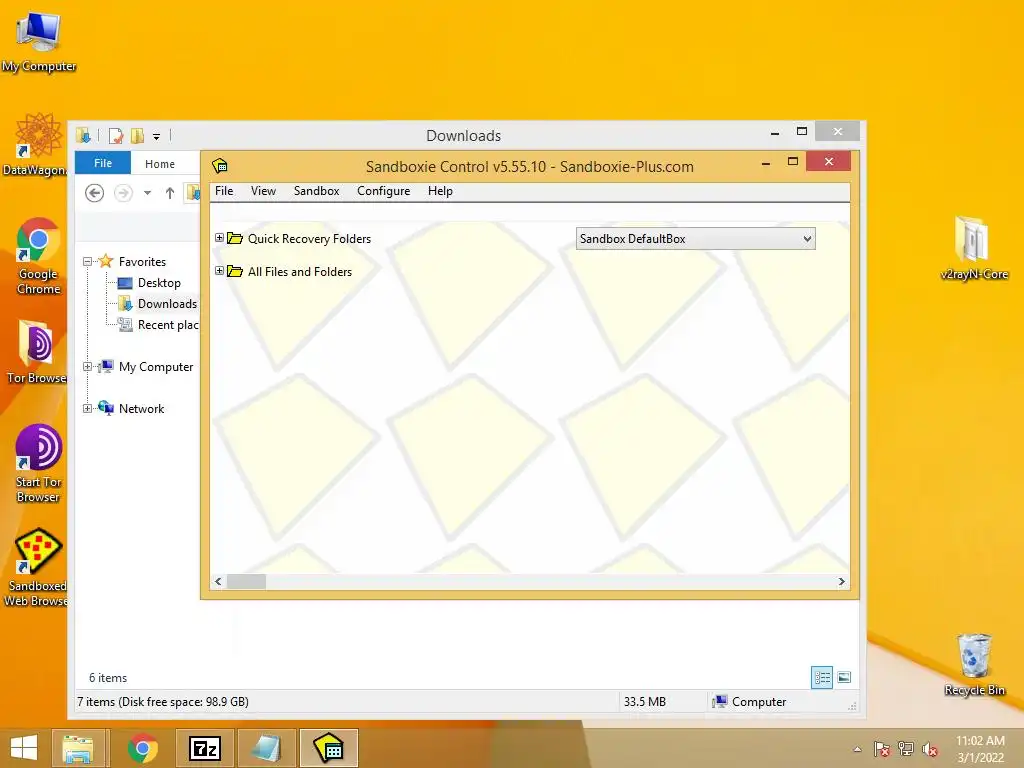Open the DataWagon desktop shortcut
Screen dimensions: 1024x768
click(x=35, y=144)
